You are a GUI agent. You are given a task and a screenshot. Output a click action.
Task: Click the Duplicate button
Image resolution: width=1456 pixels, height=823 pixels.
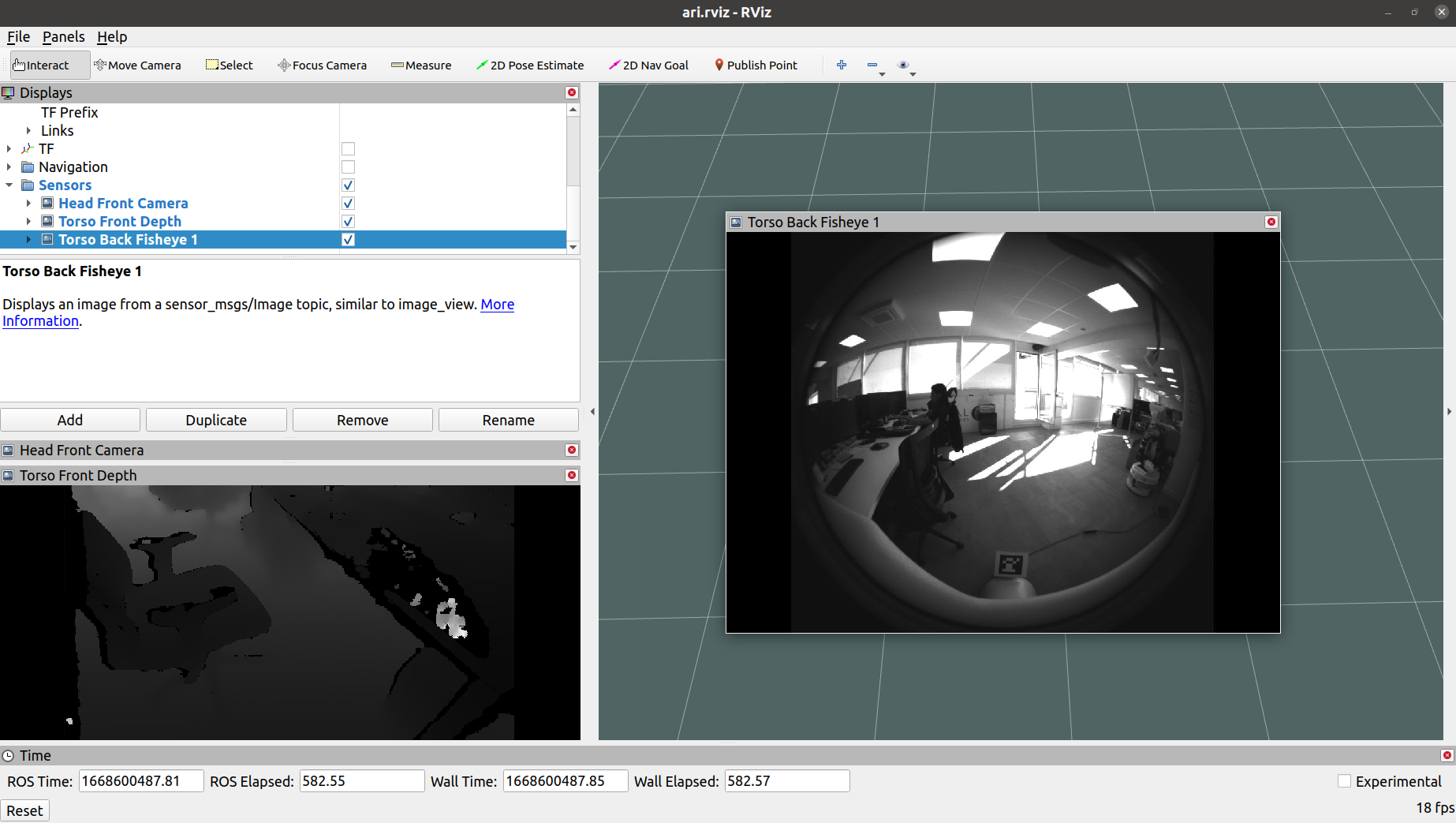pyautogui.click(x=216, y=420)
